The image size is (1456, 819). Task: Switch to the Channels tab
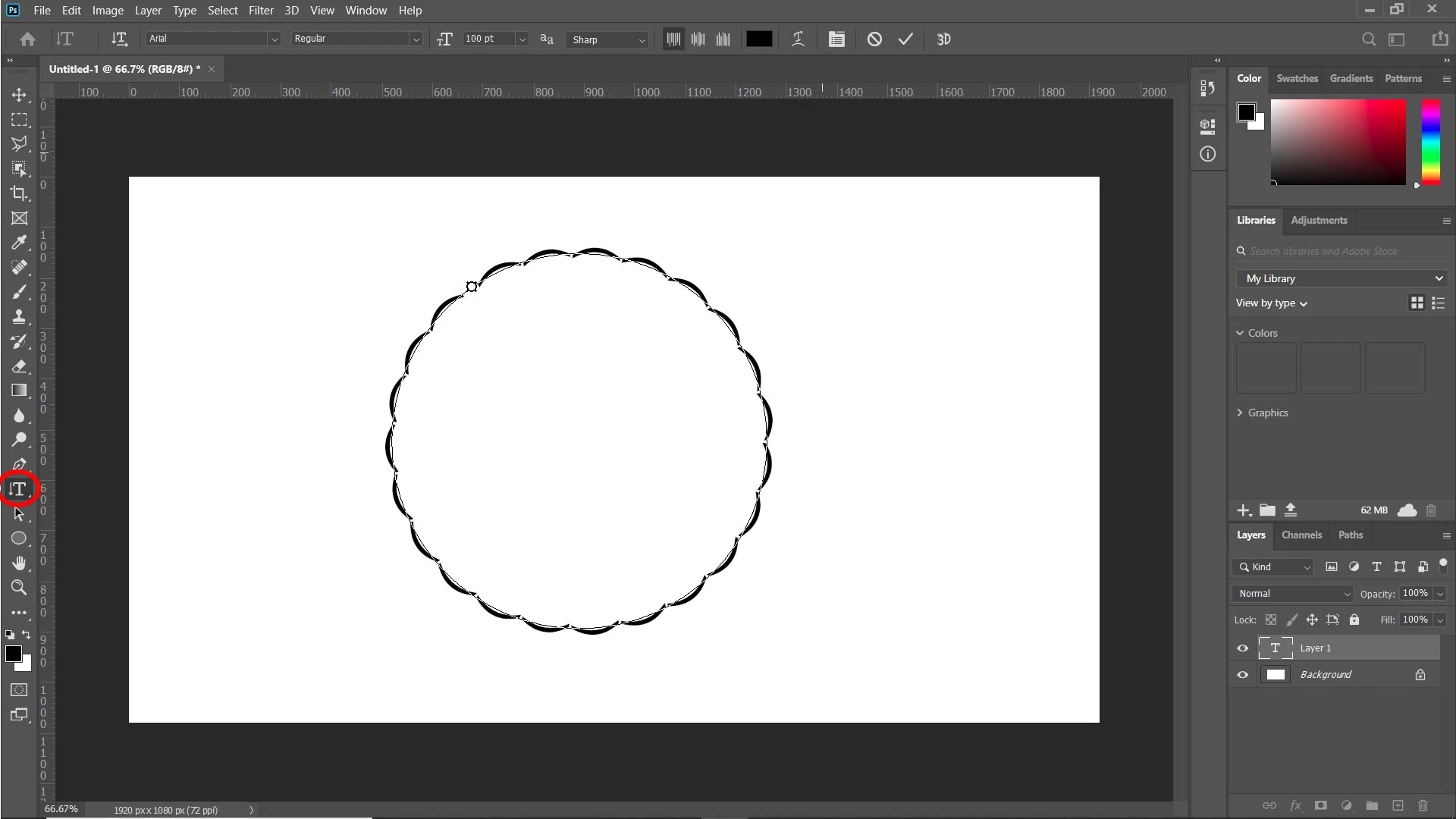[x=1301, y=535]
